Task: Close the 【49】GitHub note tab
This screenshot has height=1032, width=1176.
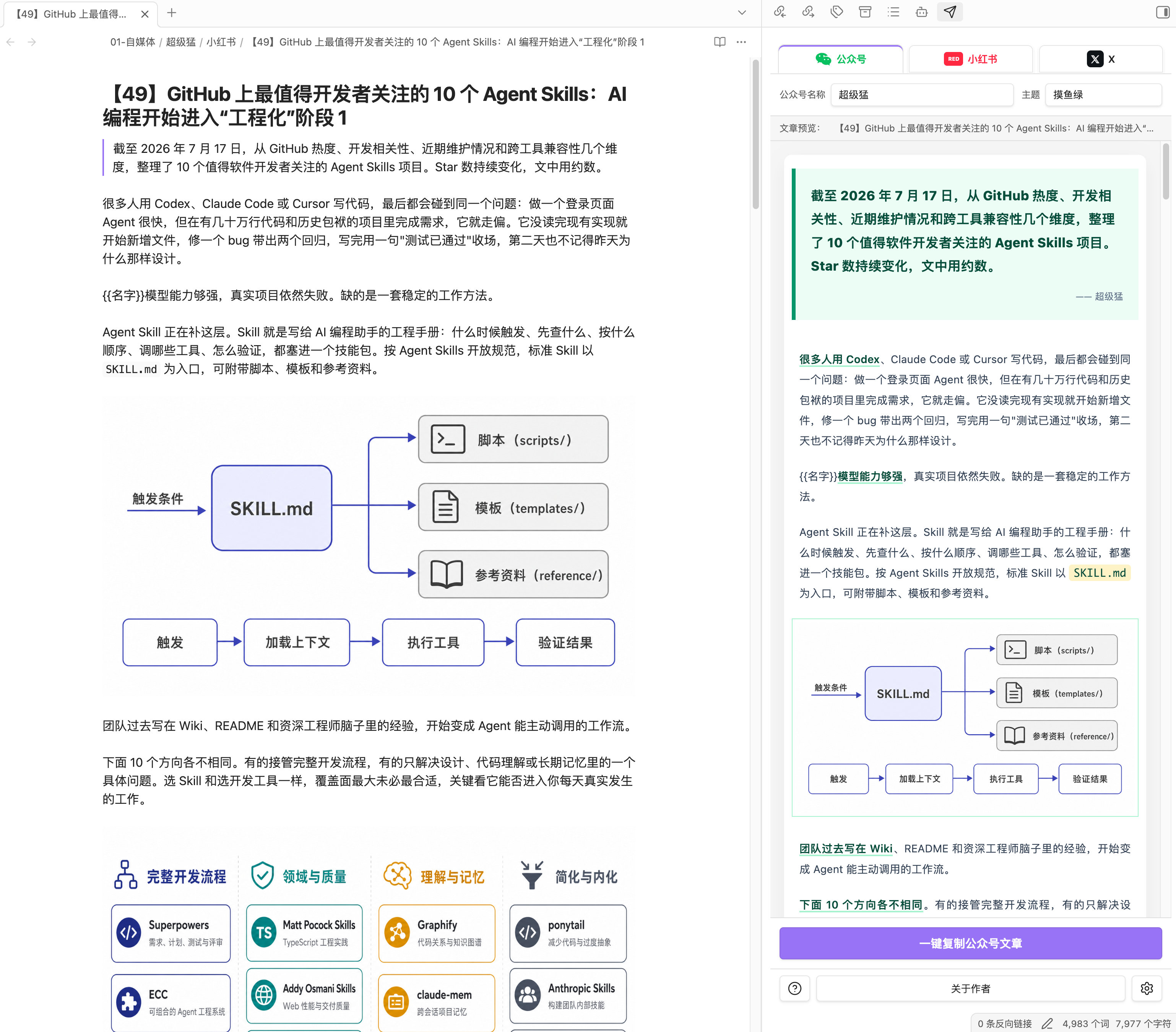Action: (145, 14)
